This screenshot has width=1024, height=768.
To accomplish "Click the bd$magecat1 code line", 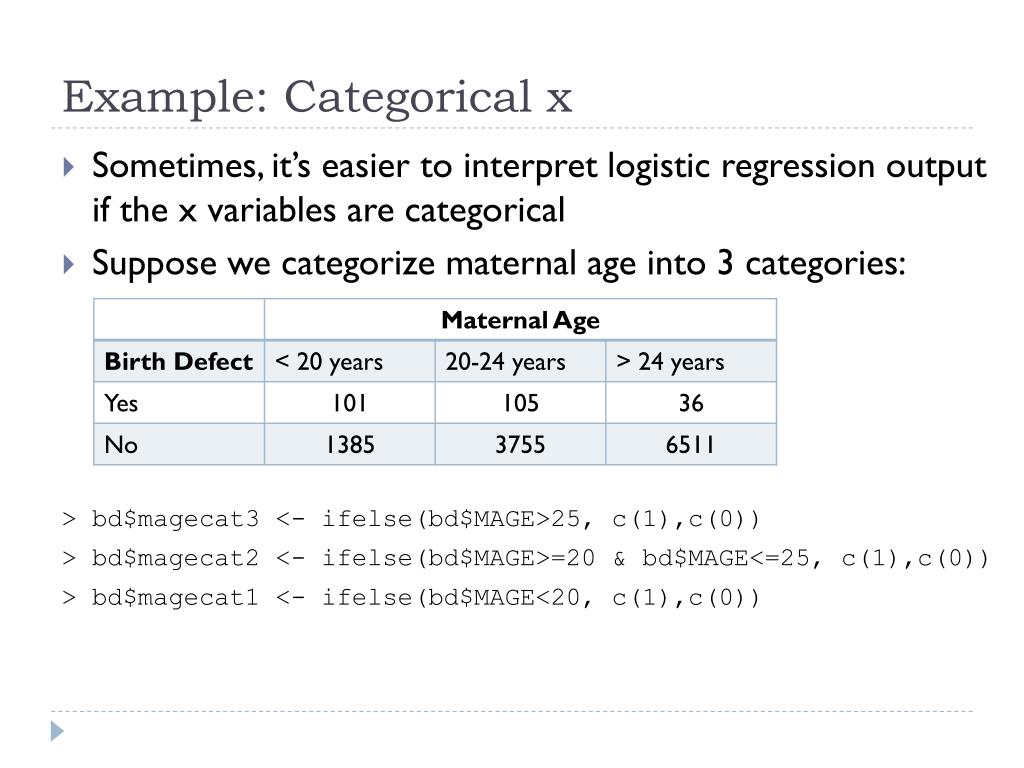I will point(411,598).
